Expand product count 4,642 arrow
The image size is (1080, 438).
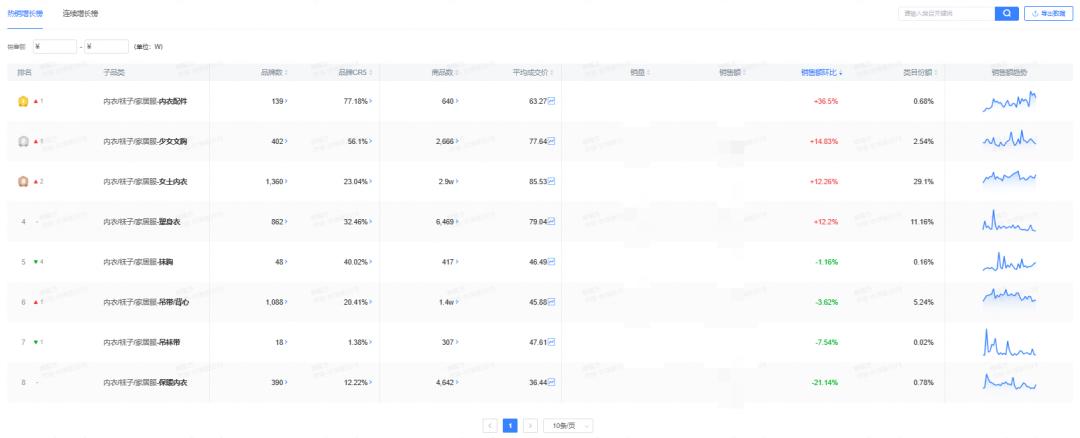(457, 382)
